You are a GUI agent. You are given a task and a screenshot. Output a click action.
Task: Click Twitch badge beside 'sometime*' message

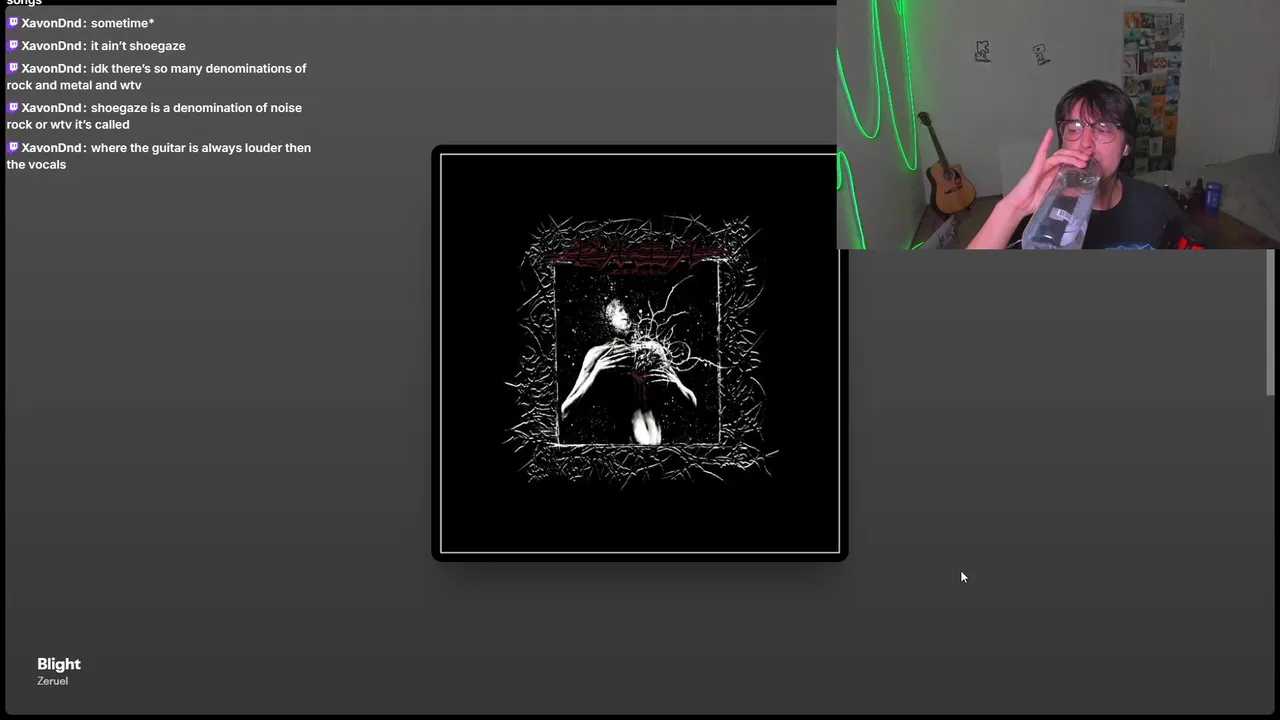(13, 22)
